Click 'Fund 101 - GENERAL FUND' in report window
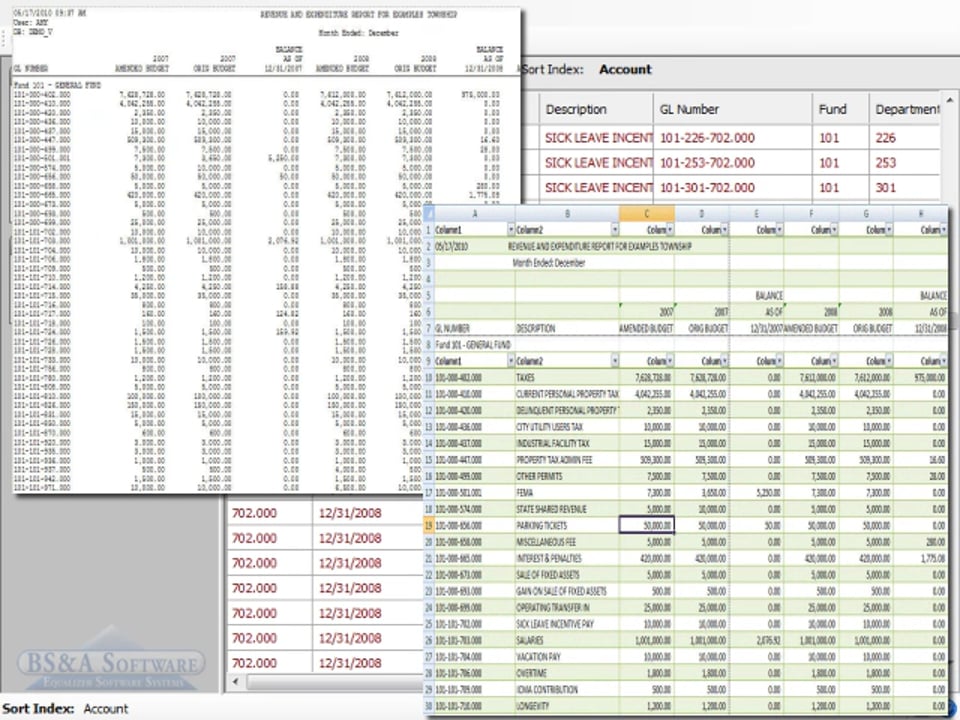This screenshot has height=720, width=960. 57,85
